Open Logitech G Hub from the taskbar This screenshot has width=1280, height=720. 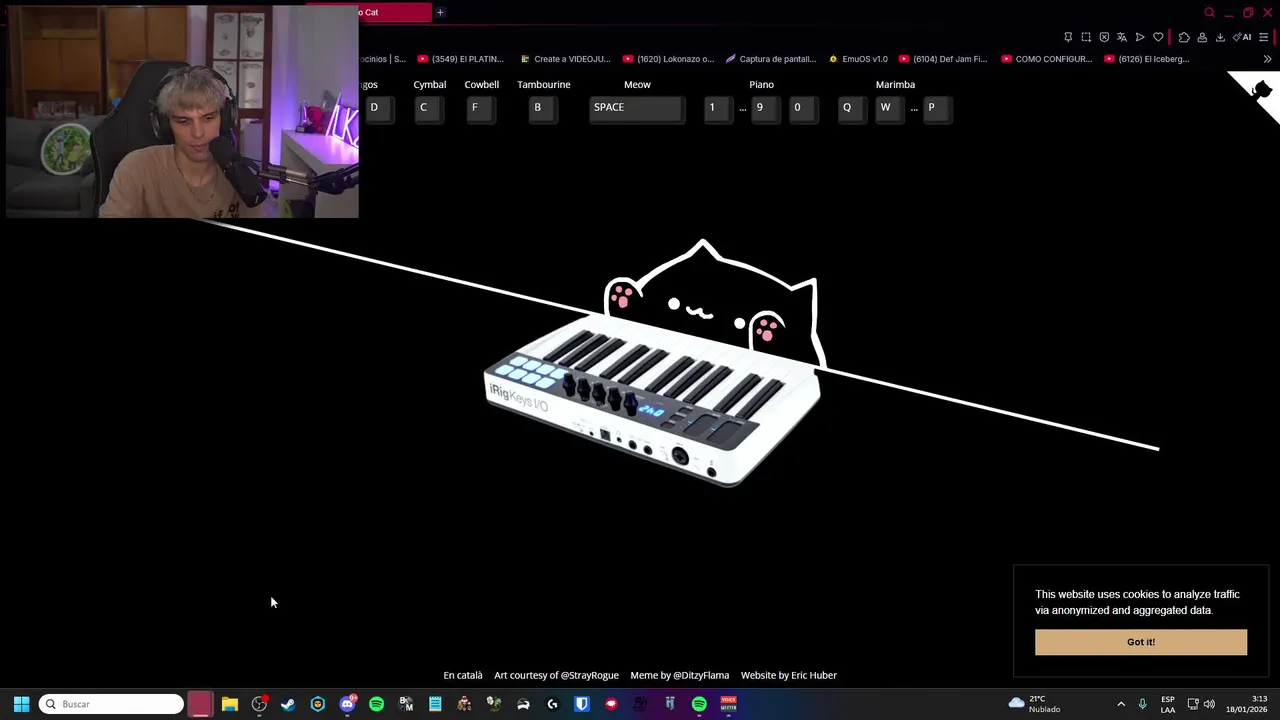552,704
